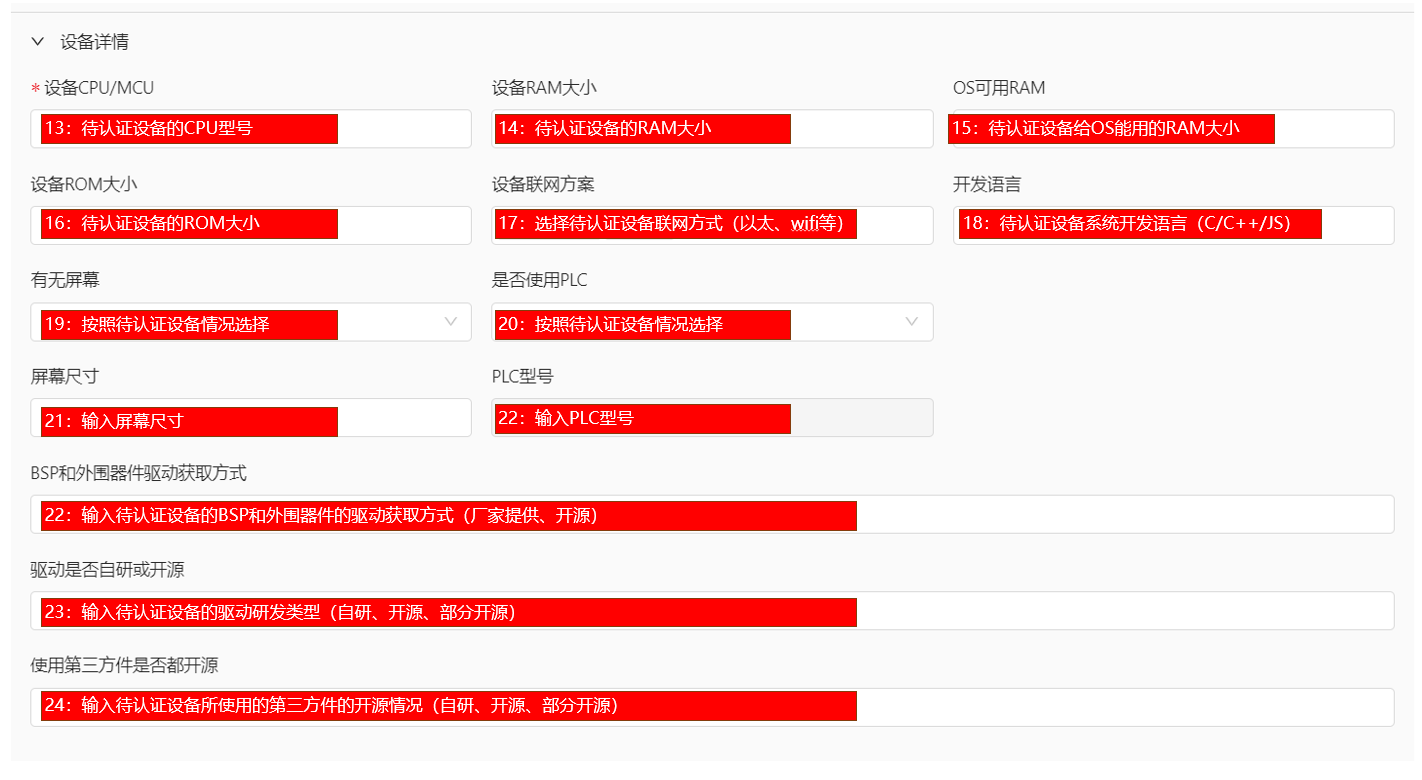Image resolution: width=1422 pixels, height=780 pixels.
Task: Open the 有无屏幕 dropdown
Action: coord(250,322)
